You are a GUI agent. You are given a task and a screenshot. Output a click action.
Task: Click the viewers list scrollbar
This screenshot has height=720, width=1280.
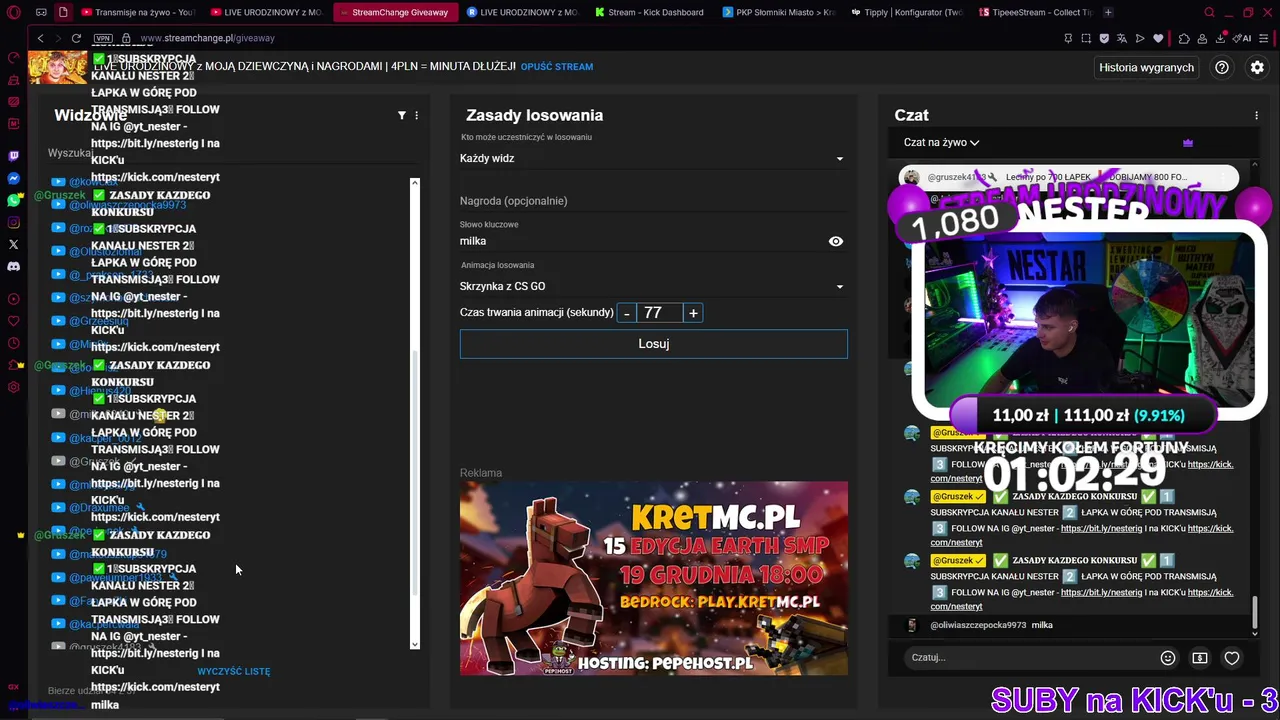point(415,470)
